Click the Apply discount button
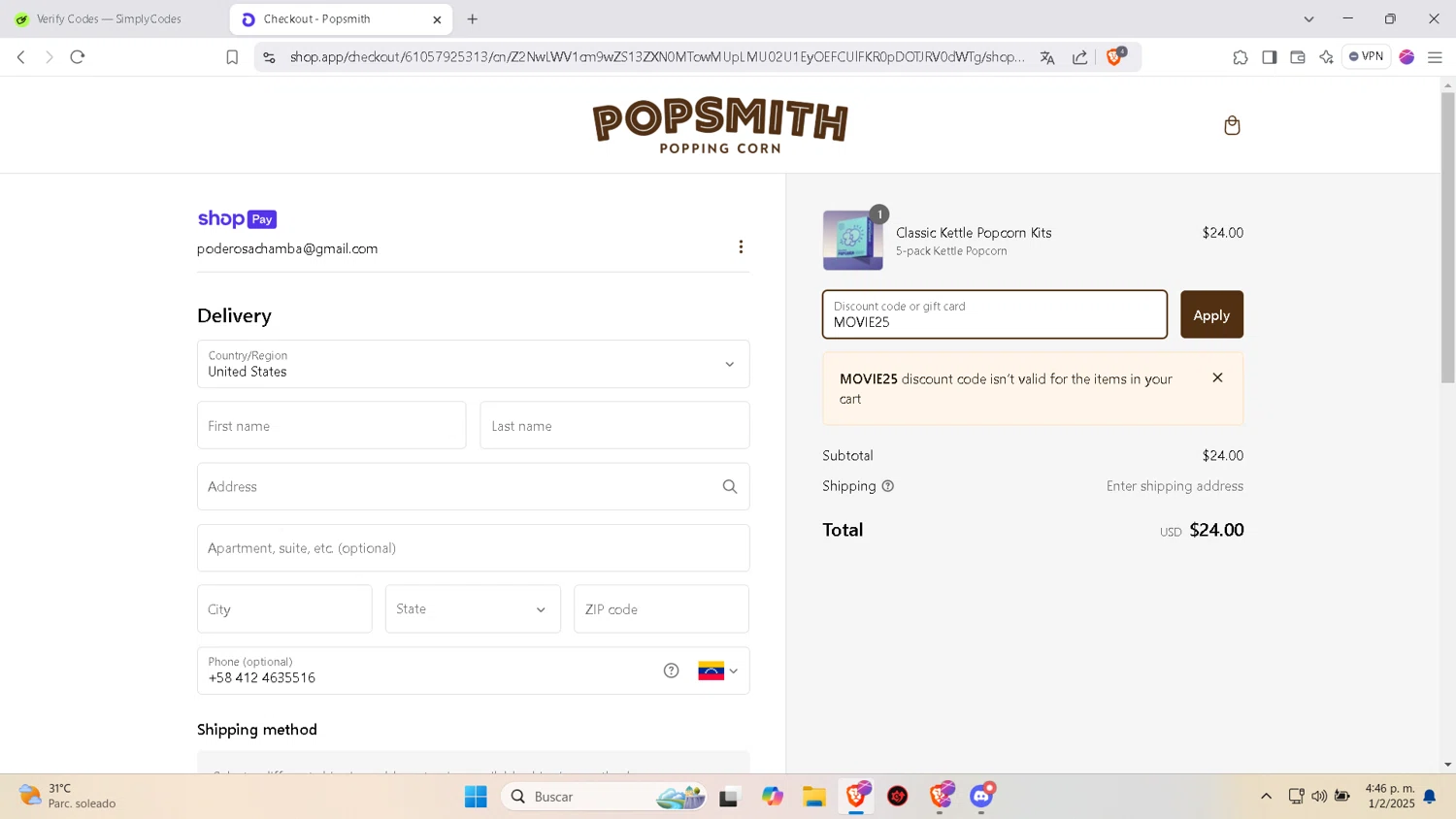The width and height of the screenshot is (1456, 819). click(1211, 314)
